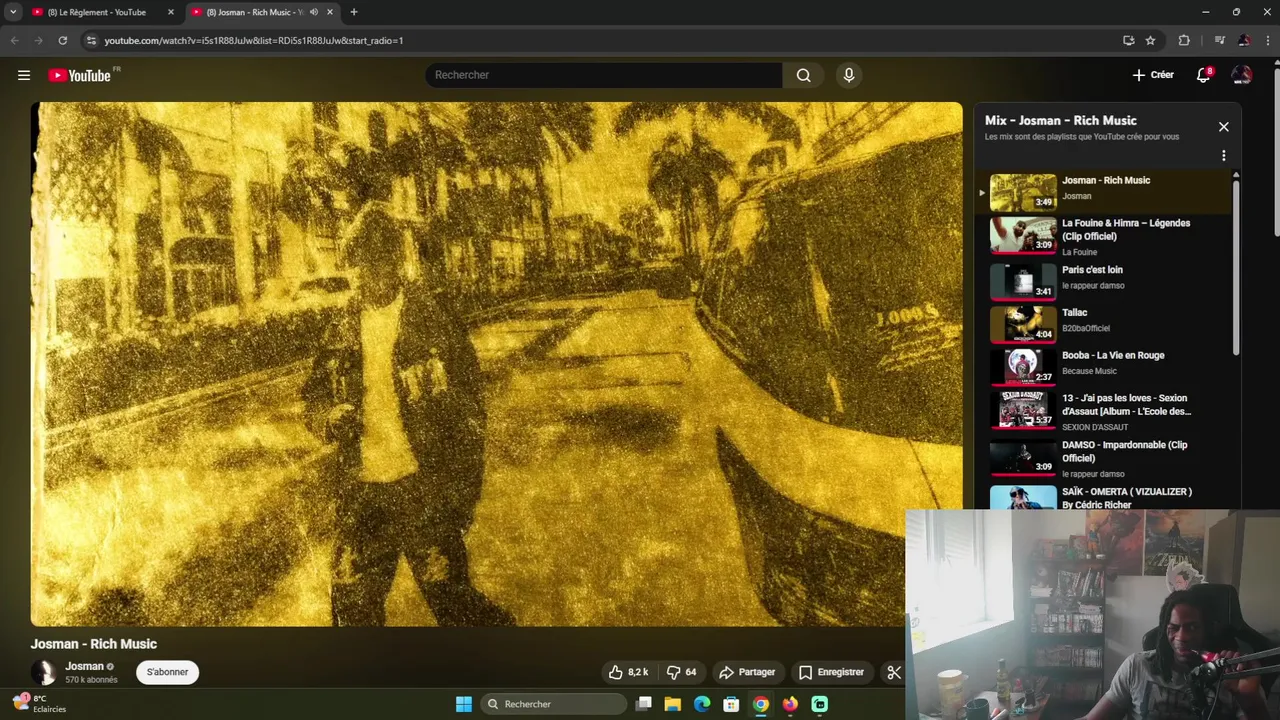Launch Microsoft Edge from taskbar

(x=702, y=704)
